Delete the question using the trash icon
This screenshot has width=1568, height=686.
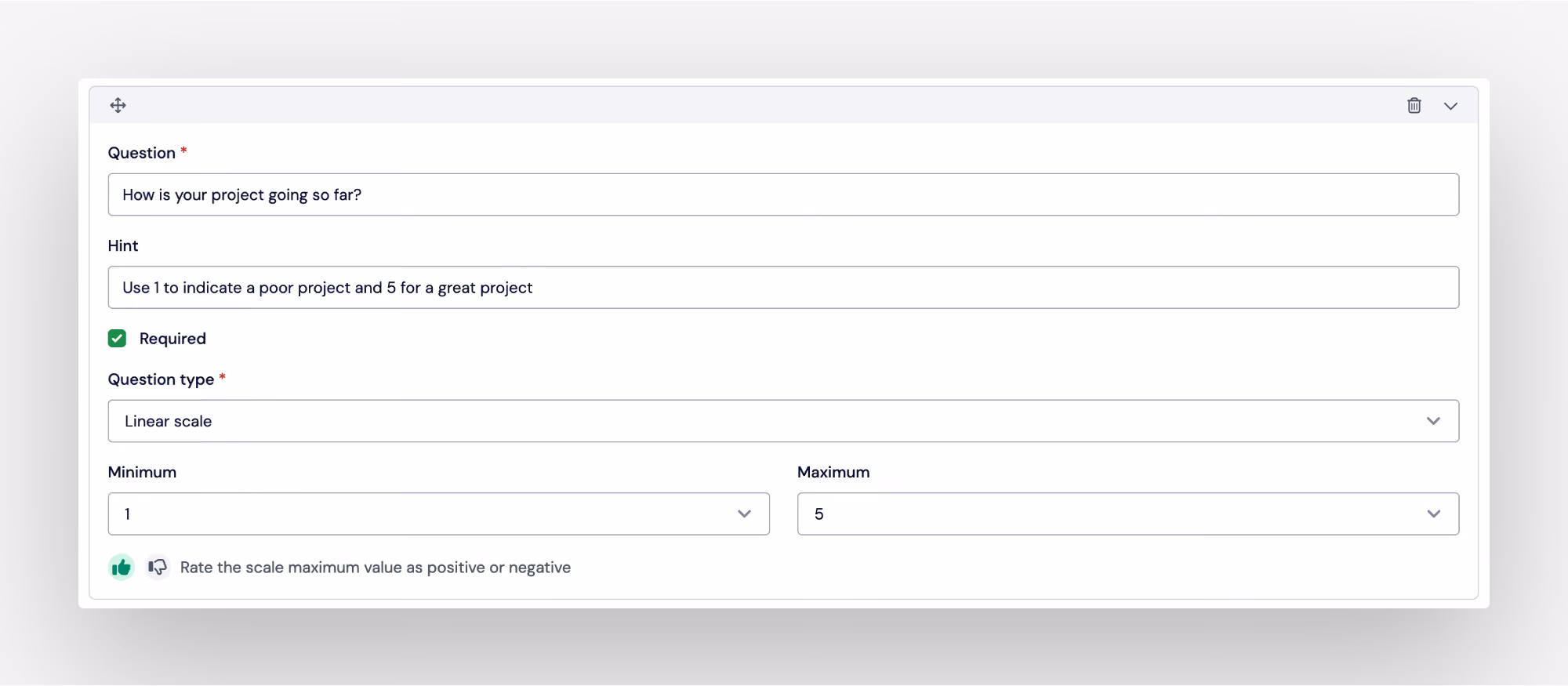tap(1414, 105)
